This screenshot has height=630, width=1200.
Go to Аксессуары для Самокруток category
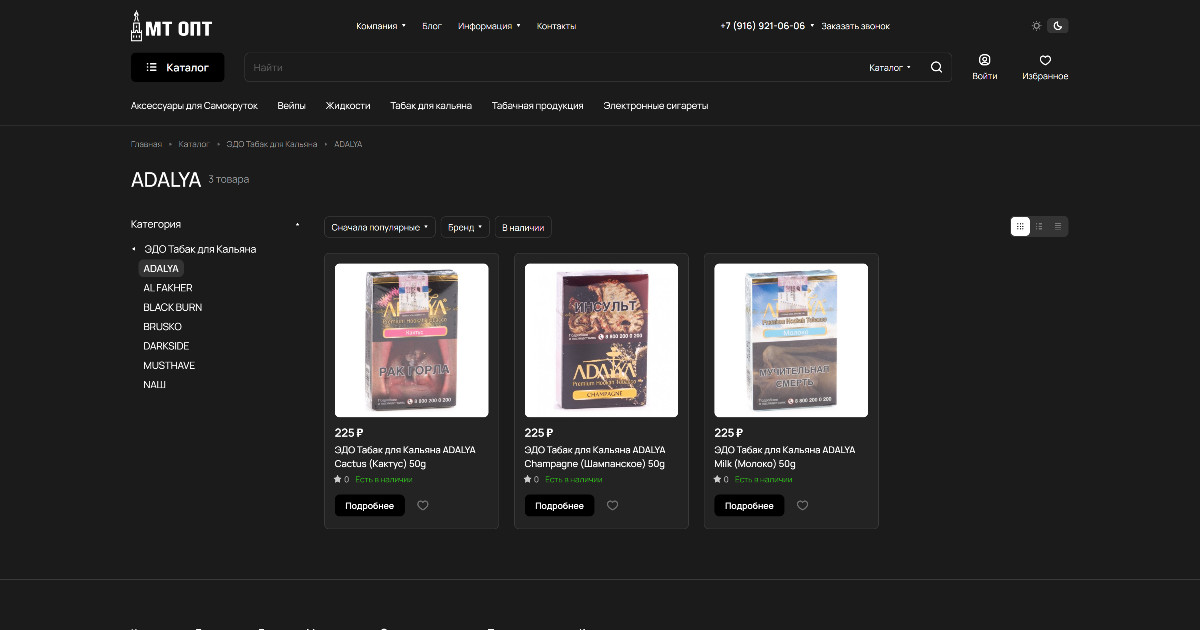(194, 105)
